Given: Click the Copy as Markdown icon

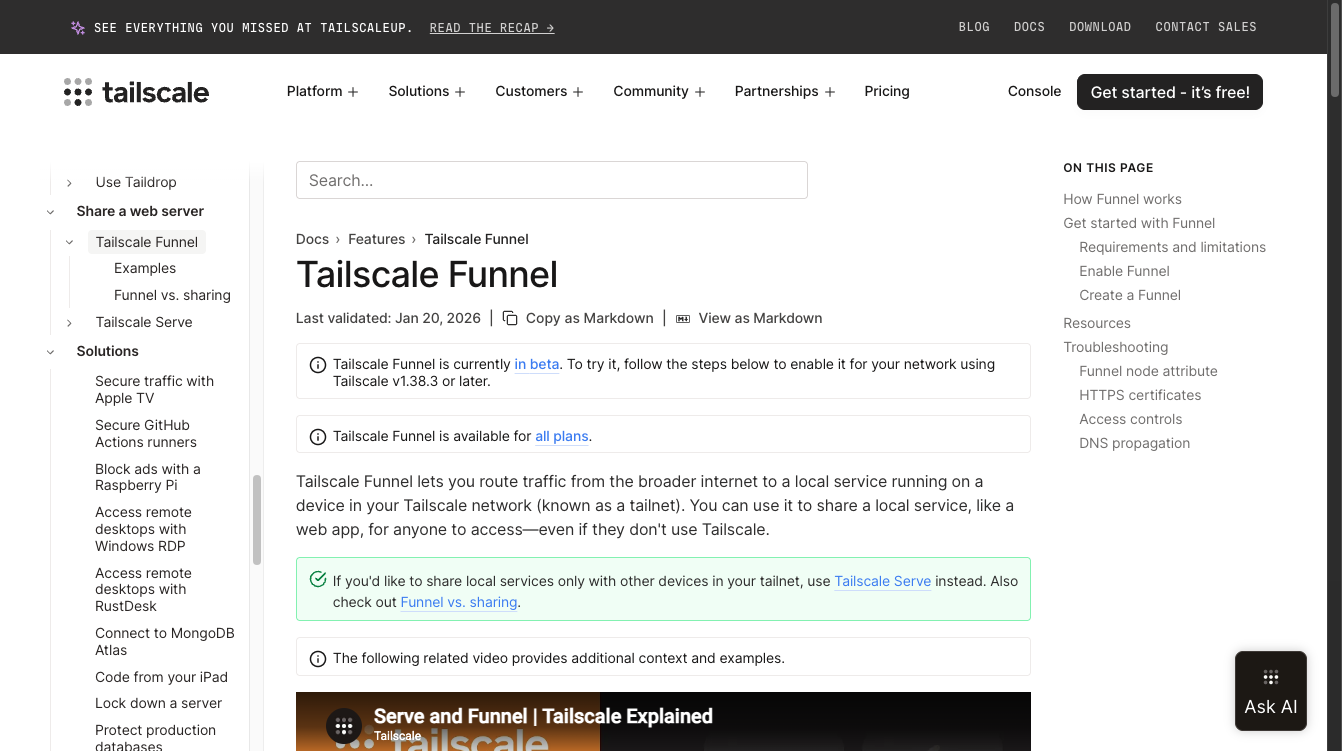Looking at the screenshot, I should pos(510,318).
